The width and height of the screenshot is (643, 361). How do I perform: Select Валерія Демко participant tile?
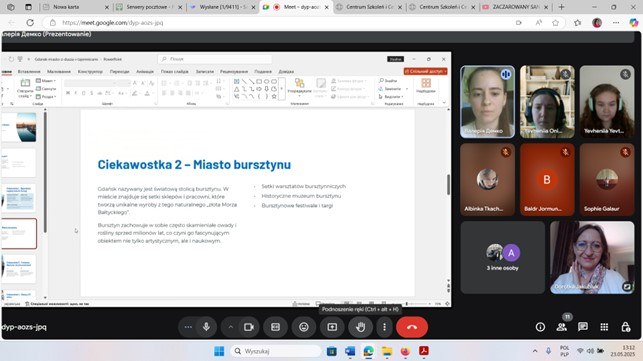pyautogui.click(x=487, y=102)
